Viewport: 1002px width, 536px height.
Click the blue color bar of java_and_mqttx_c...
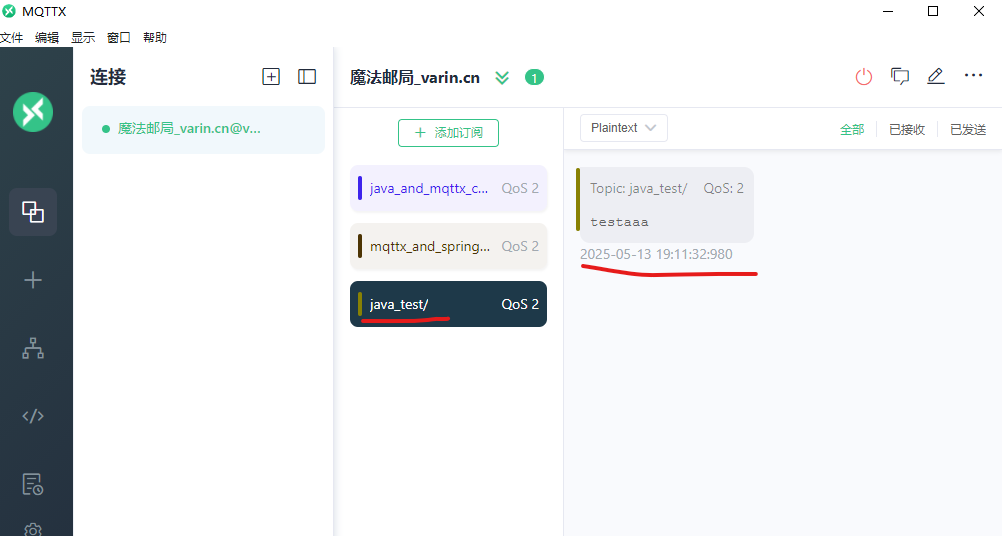click(360, 188)
